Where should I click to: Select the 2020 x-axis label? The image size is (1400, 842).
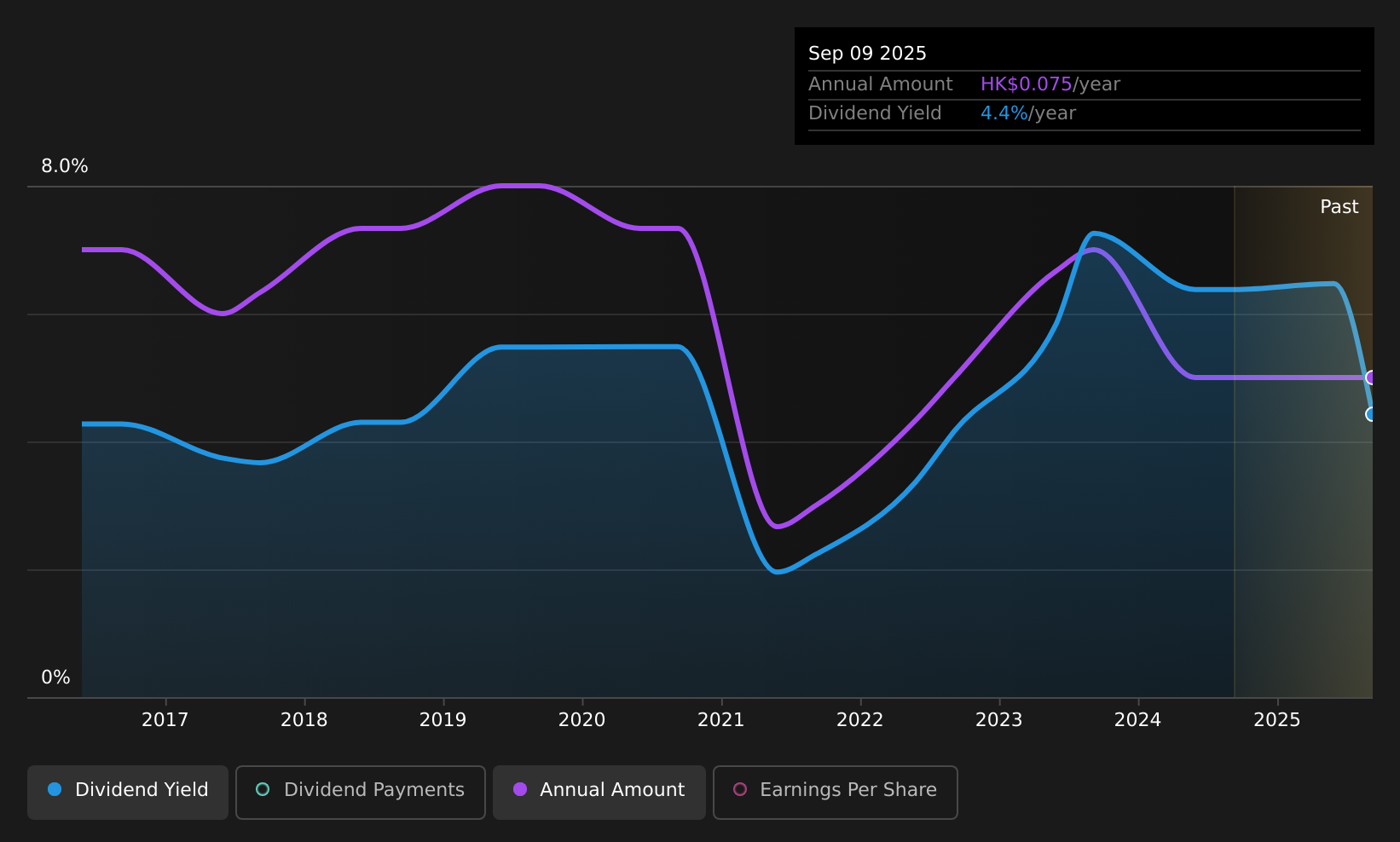point(581,720)
